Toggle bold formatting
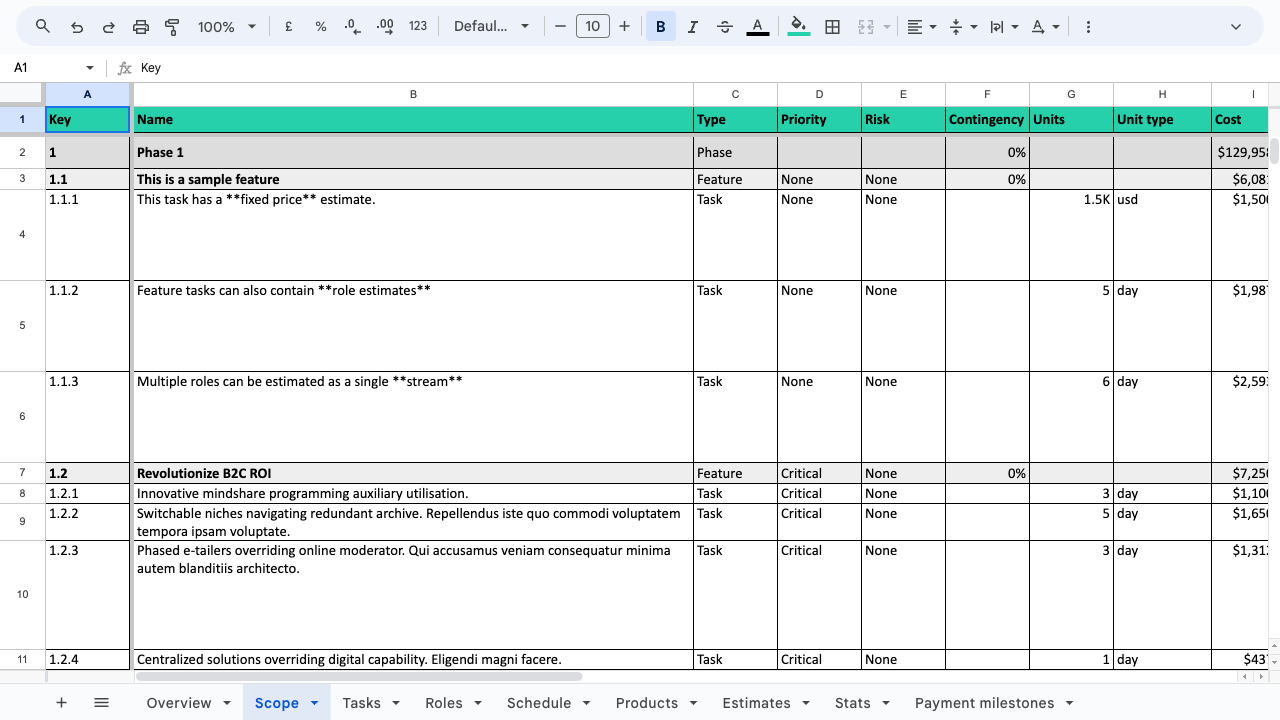The height and width of the screenshot is (720, 1280). 660,27
